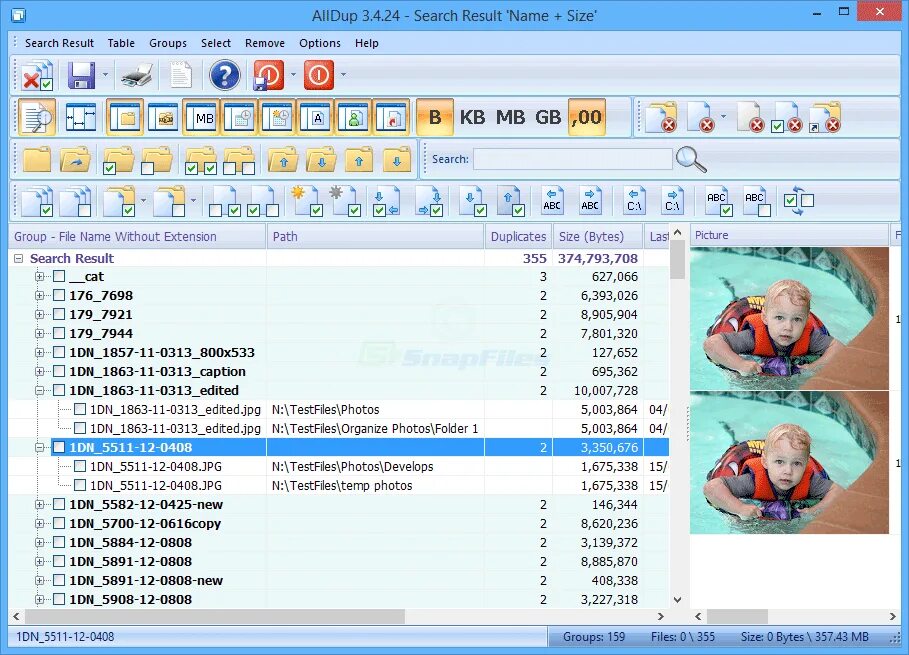Click the C:\ path icon with the left arrow
The width and height of the screenshot is (909, 655).
coord(634,201)
